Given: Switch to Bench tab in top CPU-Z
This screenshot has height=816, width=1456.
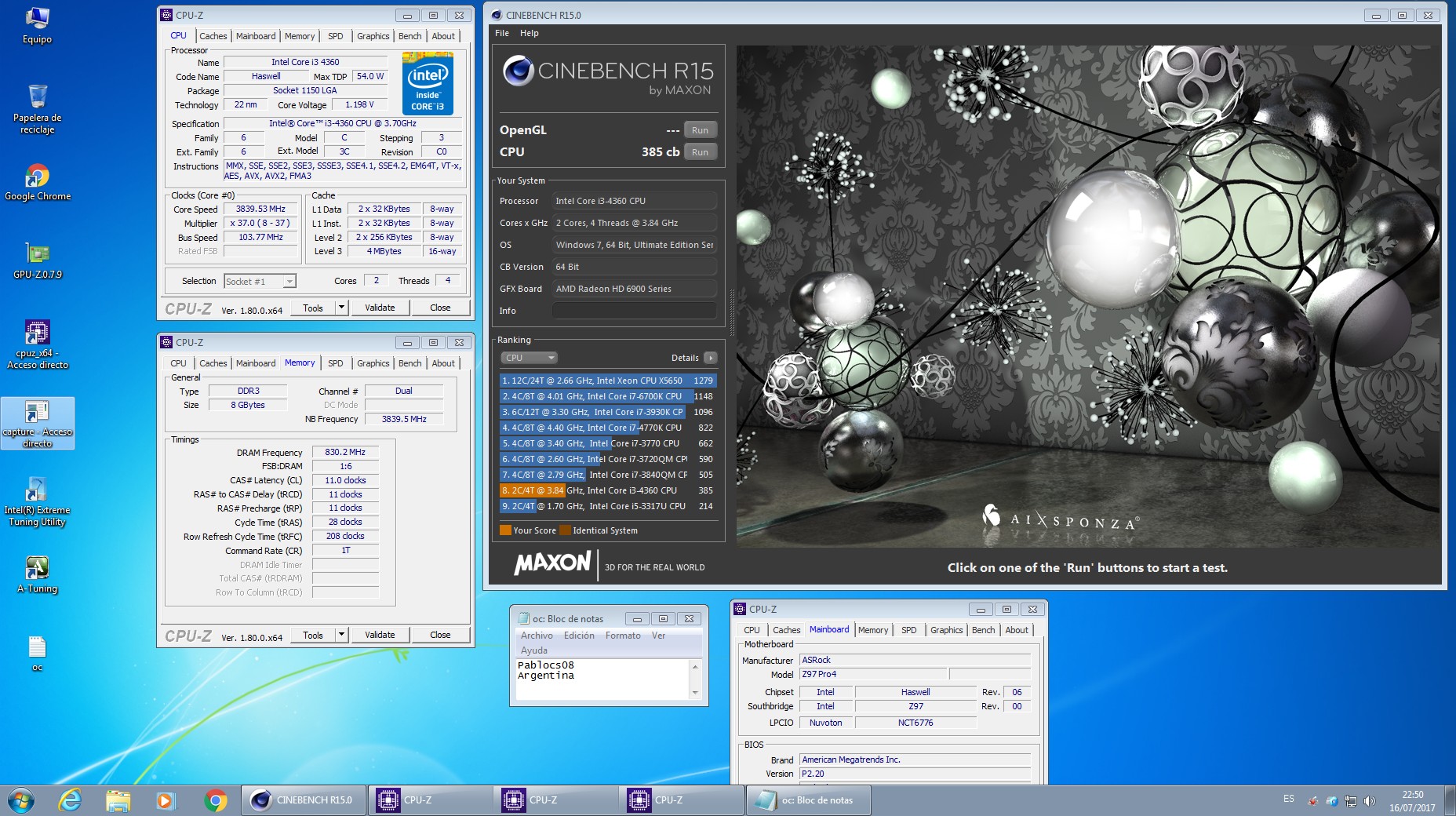Looking at the screenshot, I should (x=409, y=36).
